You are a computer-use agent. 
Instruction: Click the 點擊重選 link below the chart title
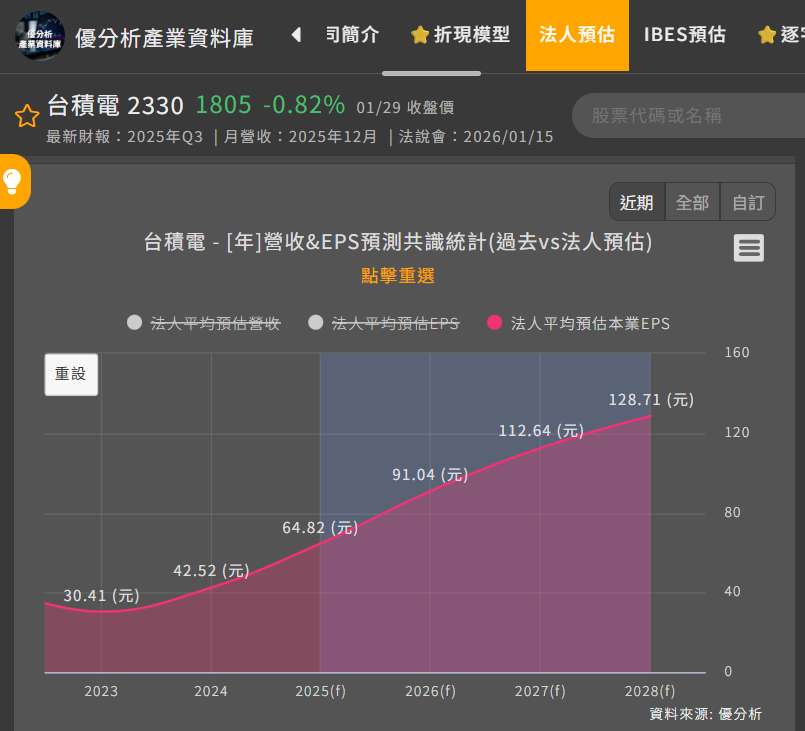click(397, 276)
